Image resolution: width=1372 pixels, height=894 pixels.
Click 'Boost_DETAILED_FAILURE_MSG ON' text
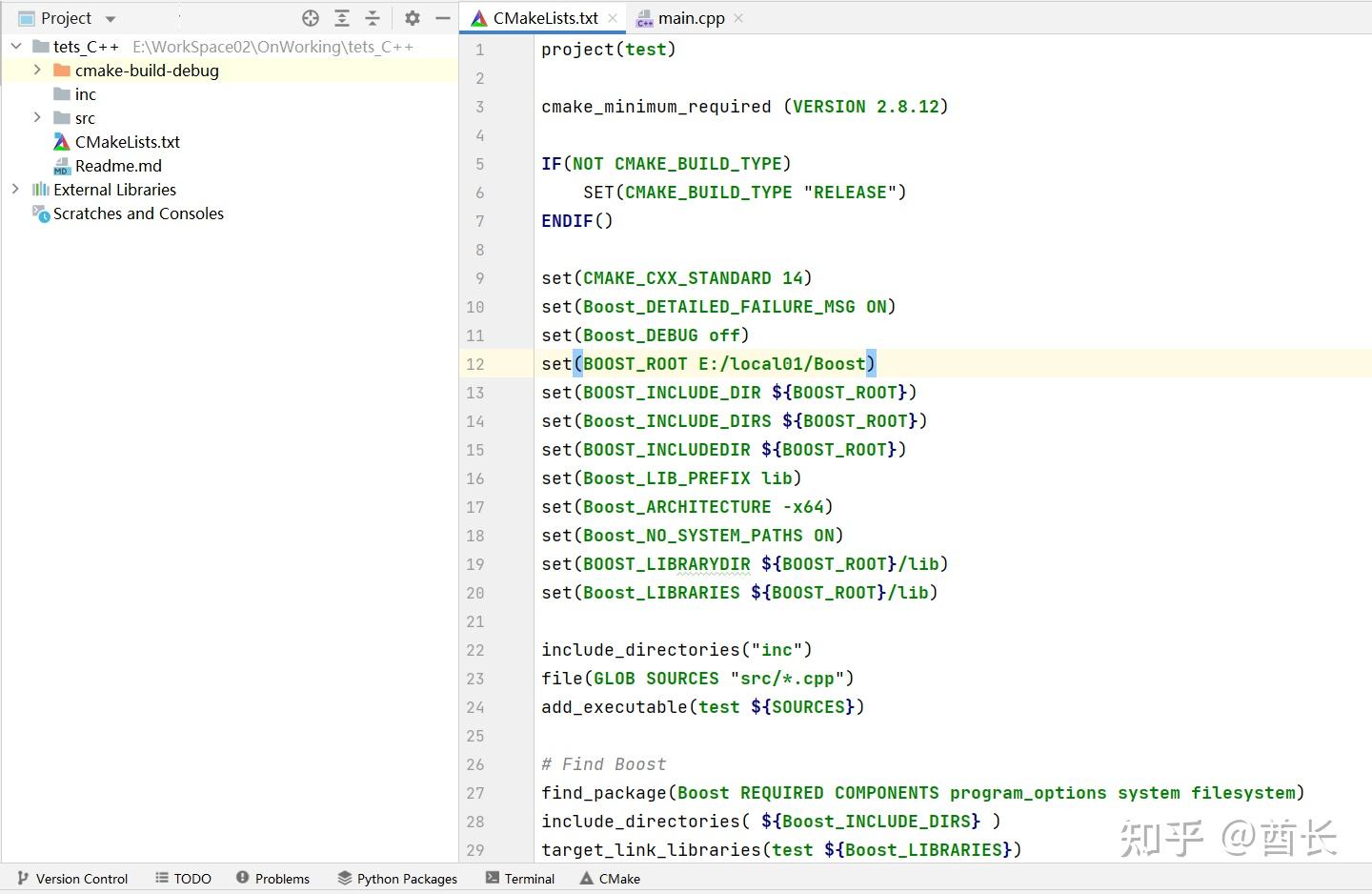tap(735, 307)
